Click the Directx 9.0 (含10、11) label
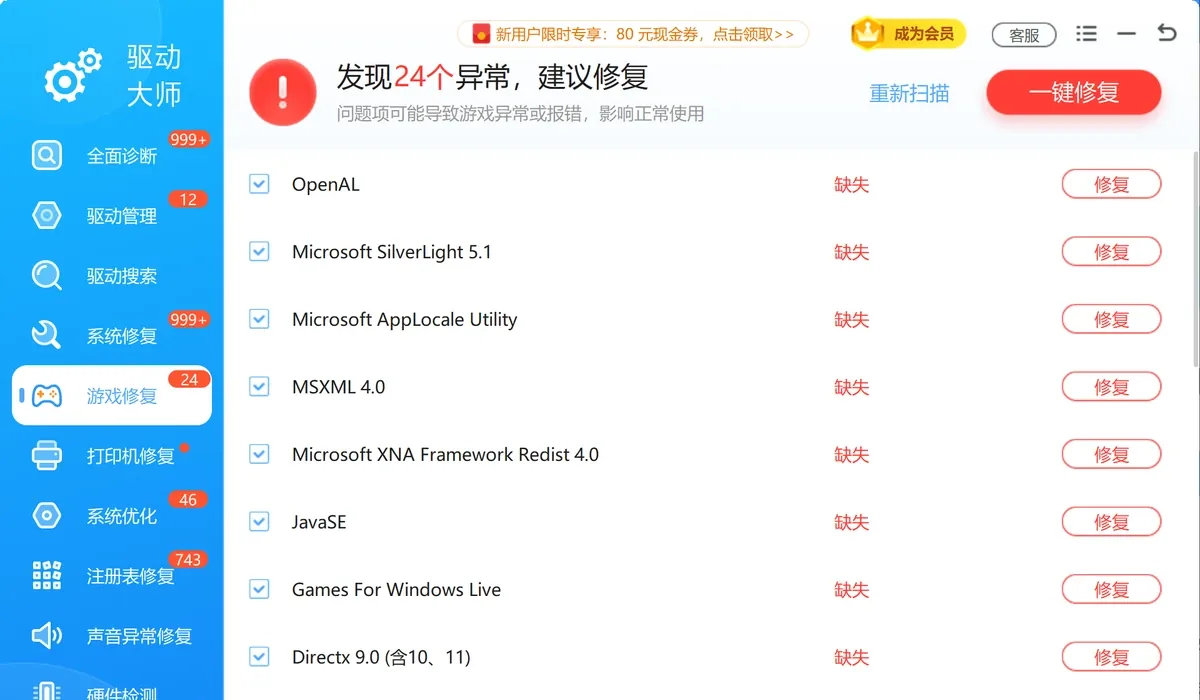 point(381,658)
